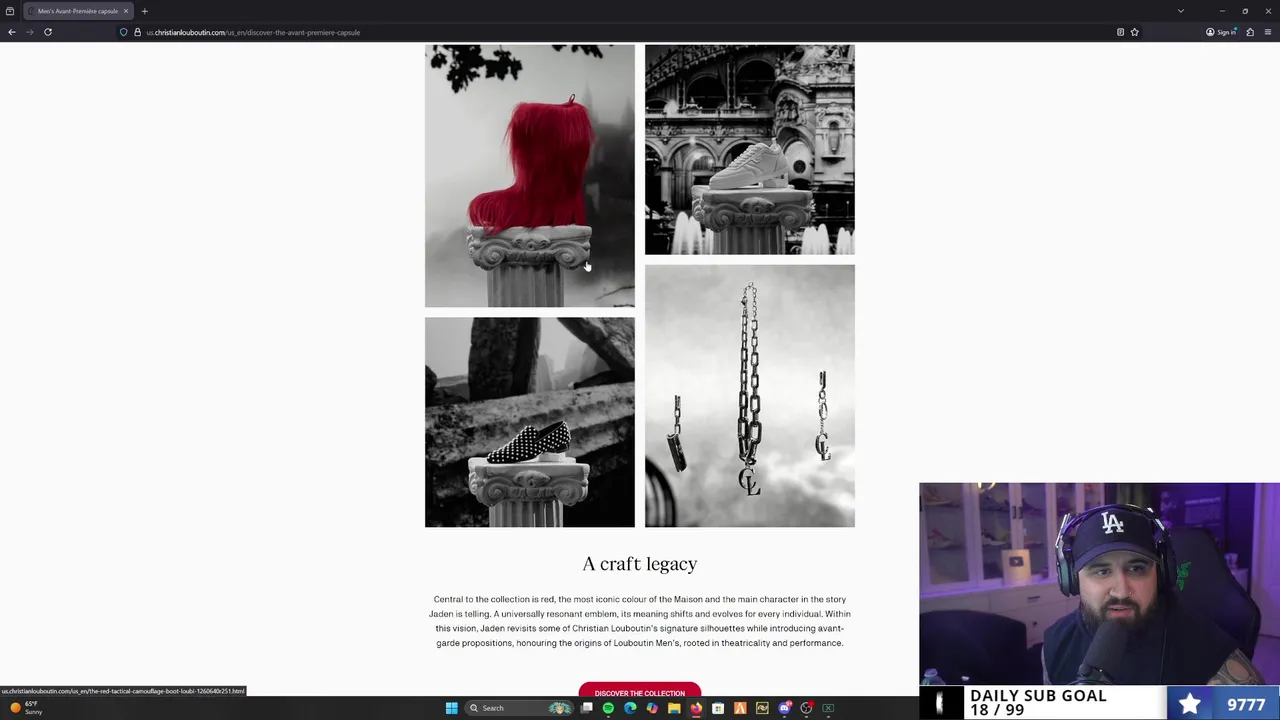Open the white sneaker image
This screenshot has width=1280, height=720.
click(x=749, y=150)
